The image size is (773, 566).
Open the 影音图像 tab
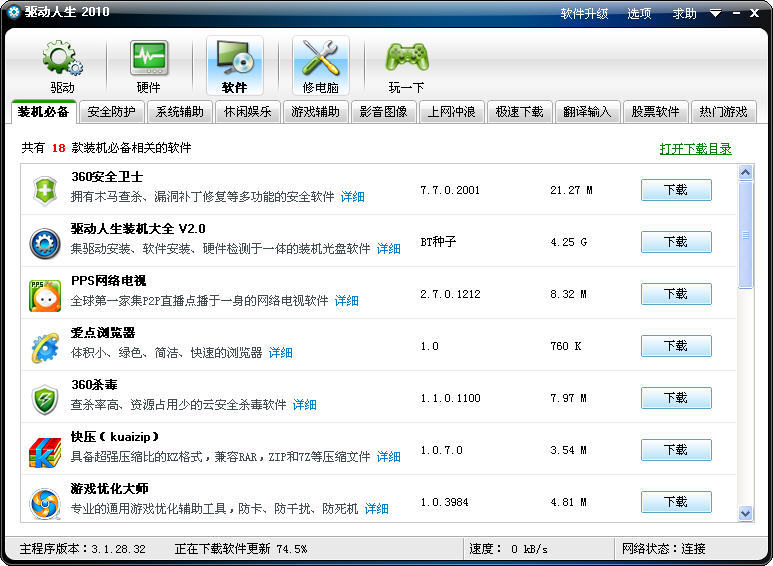[383, 112]
